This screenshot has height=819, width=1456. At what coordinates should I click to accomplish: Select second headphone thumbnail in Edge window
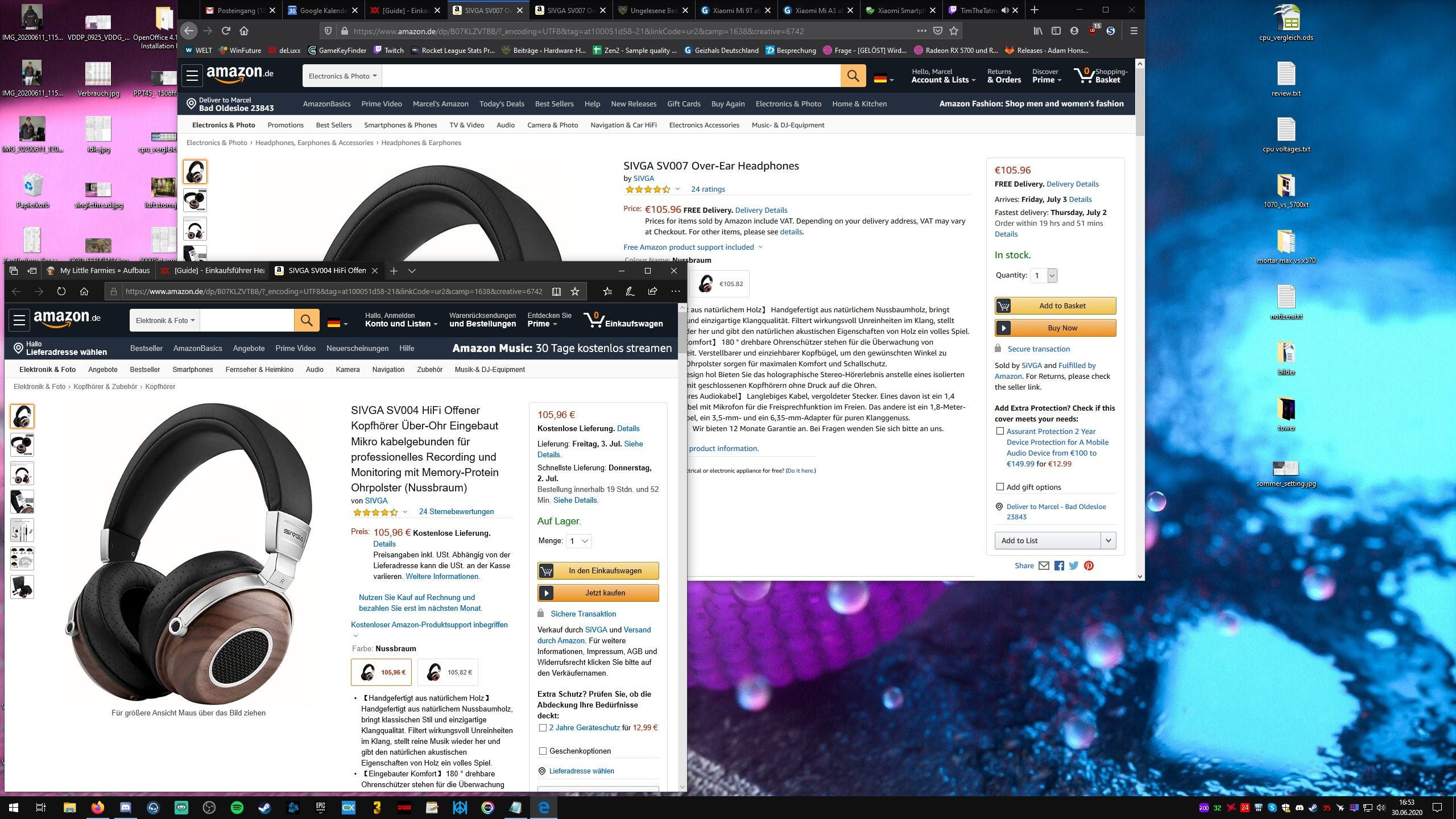point(22,445)
